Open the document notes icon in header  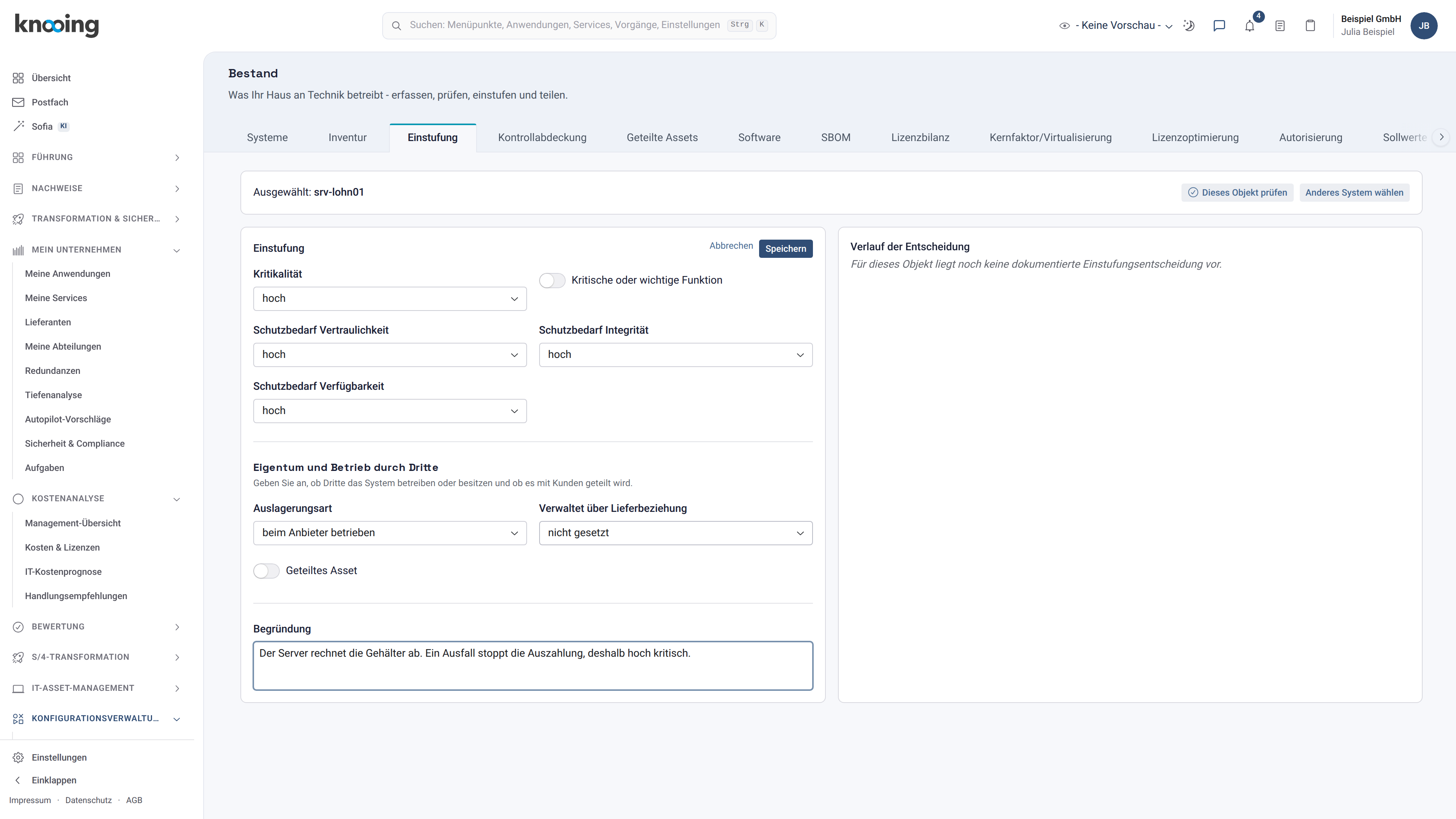(x=1280, y=25)
